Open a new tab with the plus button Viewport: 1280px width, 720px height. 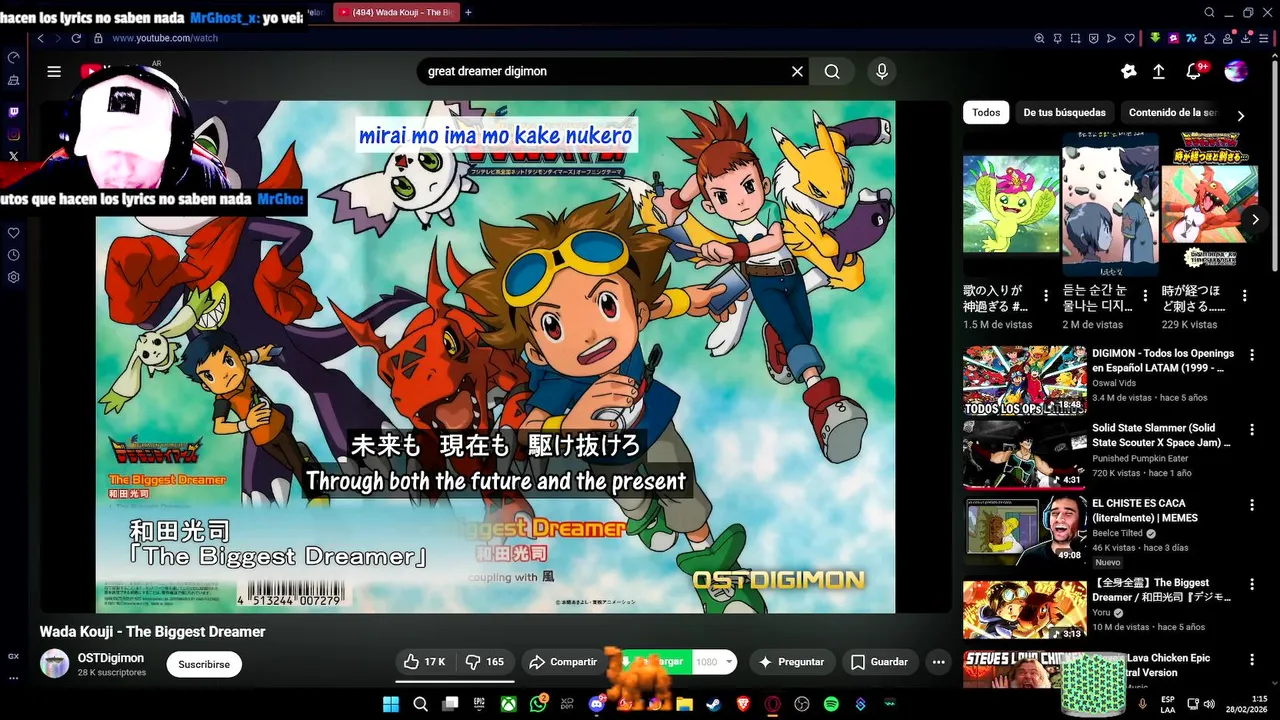click(468, 12)
